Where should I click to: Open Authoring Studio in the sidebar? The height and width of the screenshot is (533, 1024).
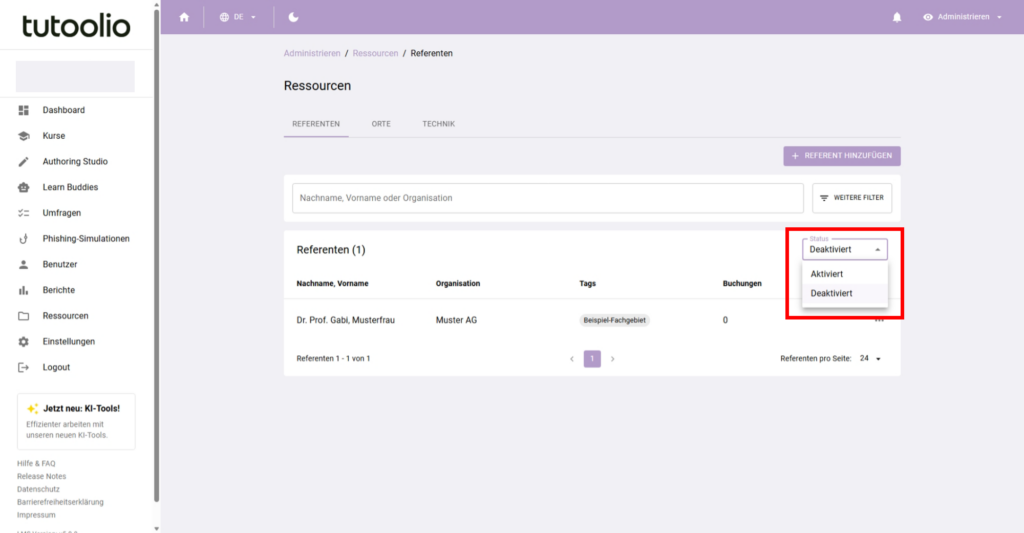click(76, 161)
